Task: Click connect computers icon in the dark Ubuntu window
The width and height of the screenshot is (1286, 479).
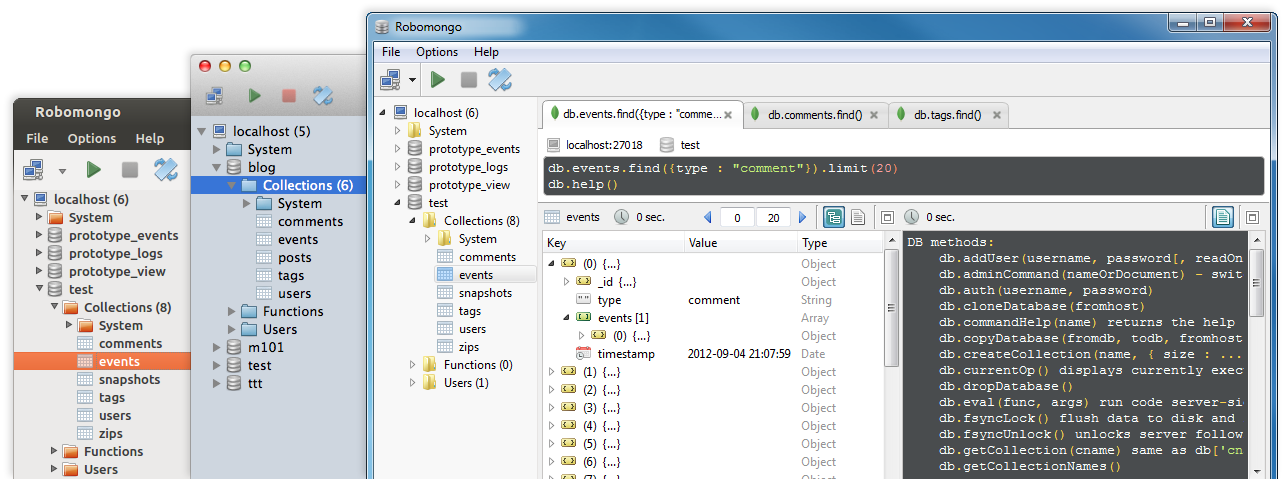Action: pyautogui.click(x=34, y=169)
